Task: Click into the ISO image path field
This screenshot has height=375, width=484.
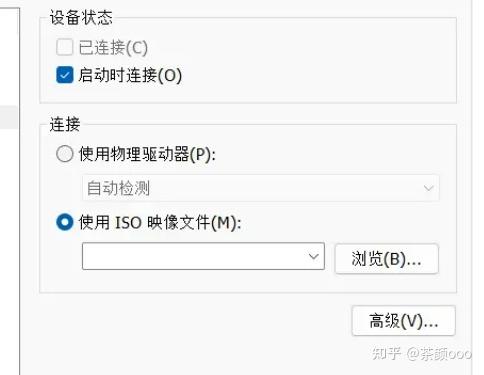Action: point(203,256)
